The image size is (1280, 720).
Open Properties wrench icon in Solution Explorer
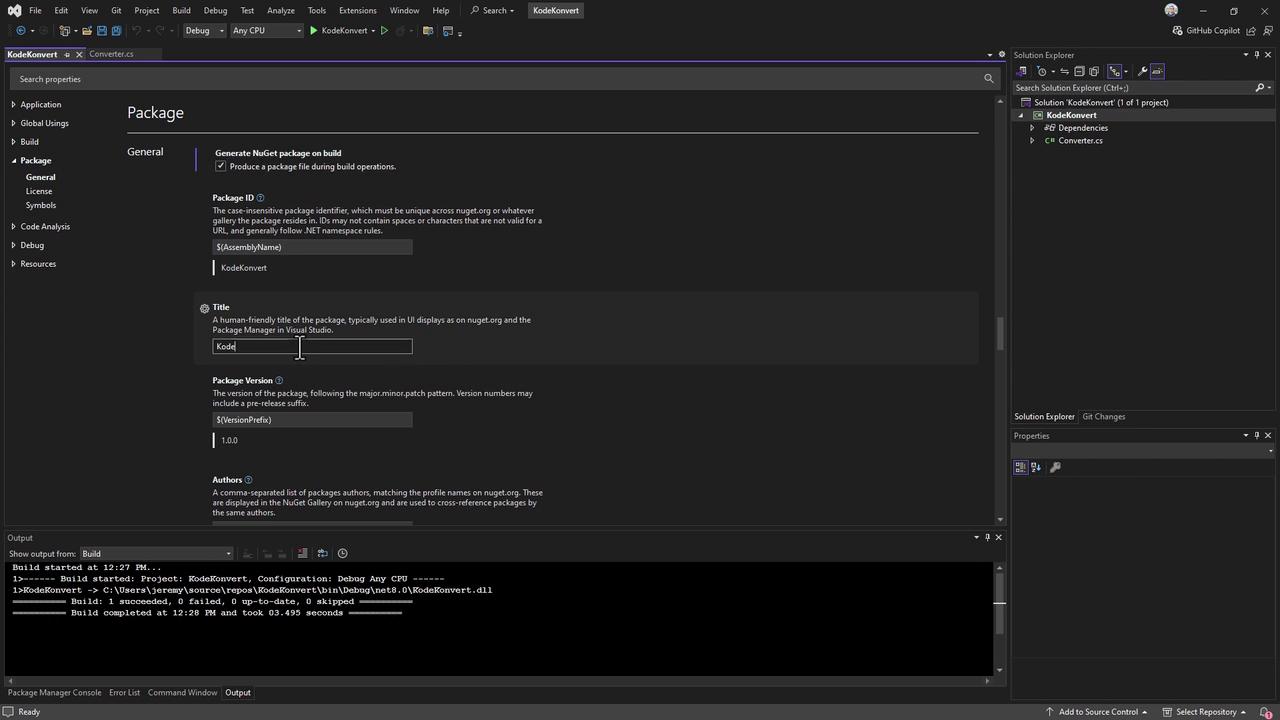1142,71
